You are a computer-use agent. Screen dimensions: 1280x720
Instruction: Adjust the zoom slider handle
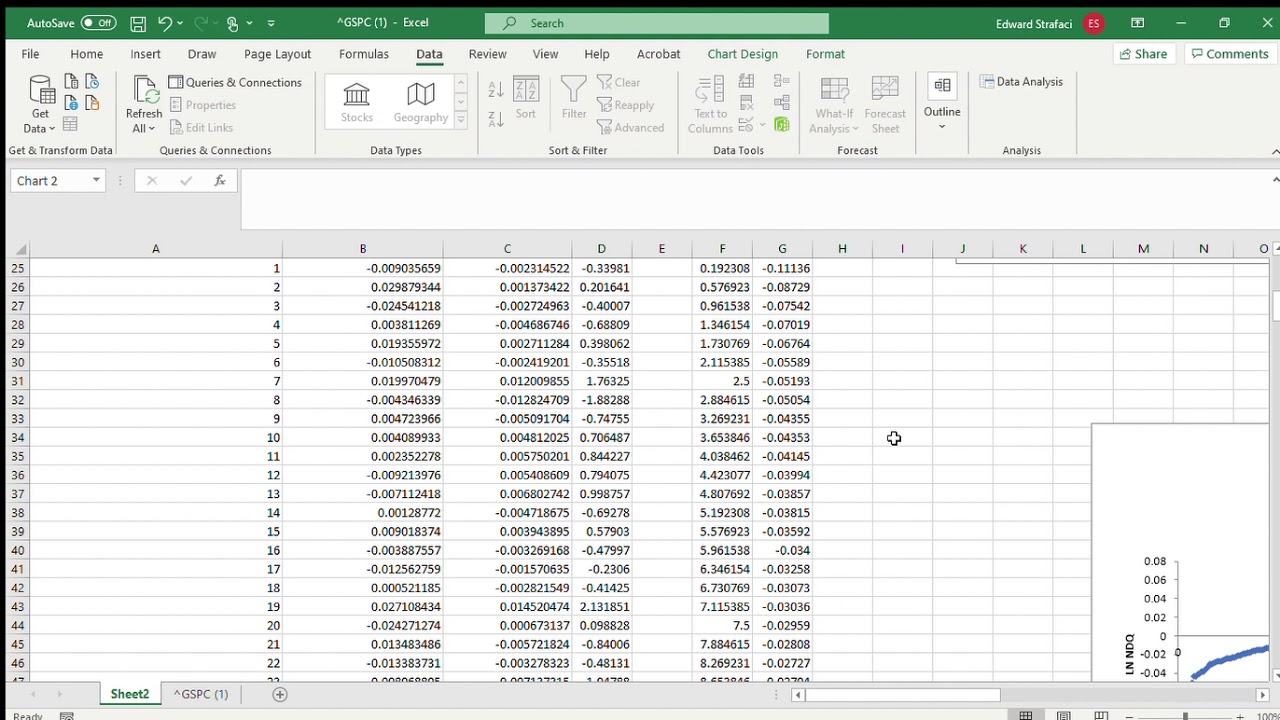tap(1185, 716)
